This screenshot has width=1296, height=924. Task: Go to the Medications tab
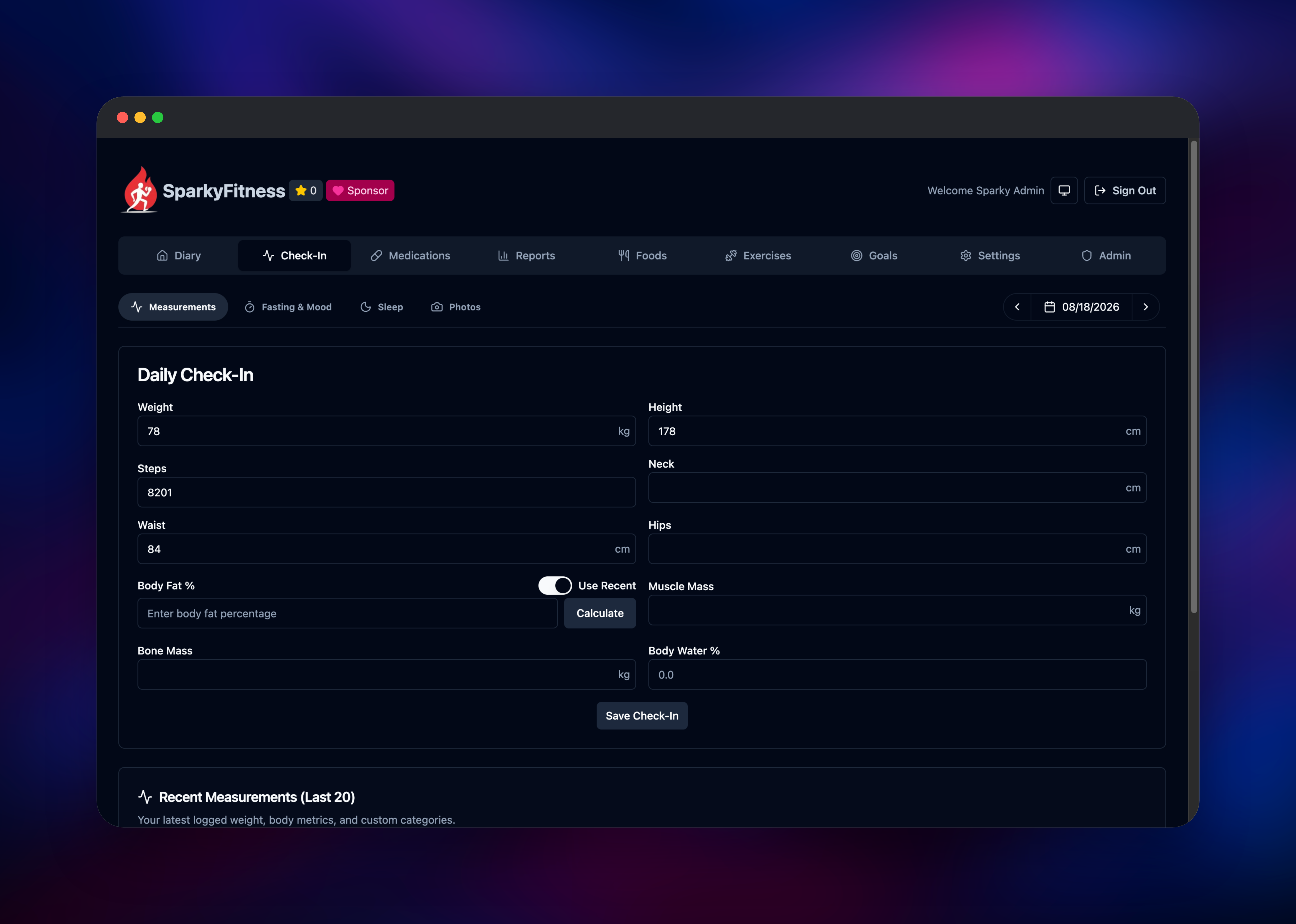pyautogui.click(x=410, y=256)
